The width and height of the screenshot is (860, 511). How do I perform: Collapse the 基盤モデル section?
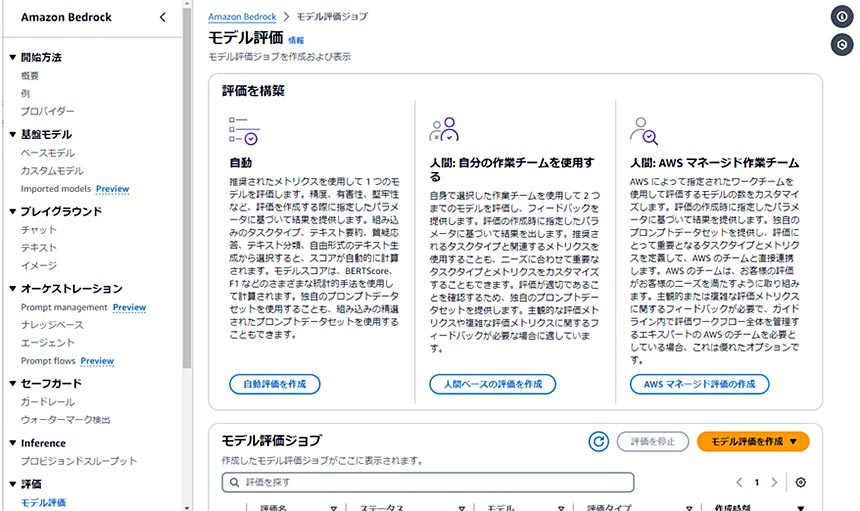[13, 134]
